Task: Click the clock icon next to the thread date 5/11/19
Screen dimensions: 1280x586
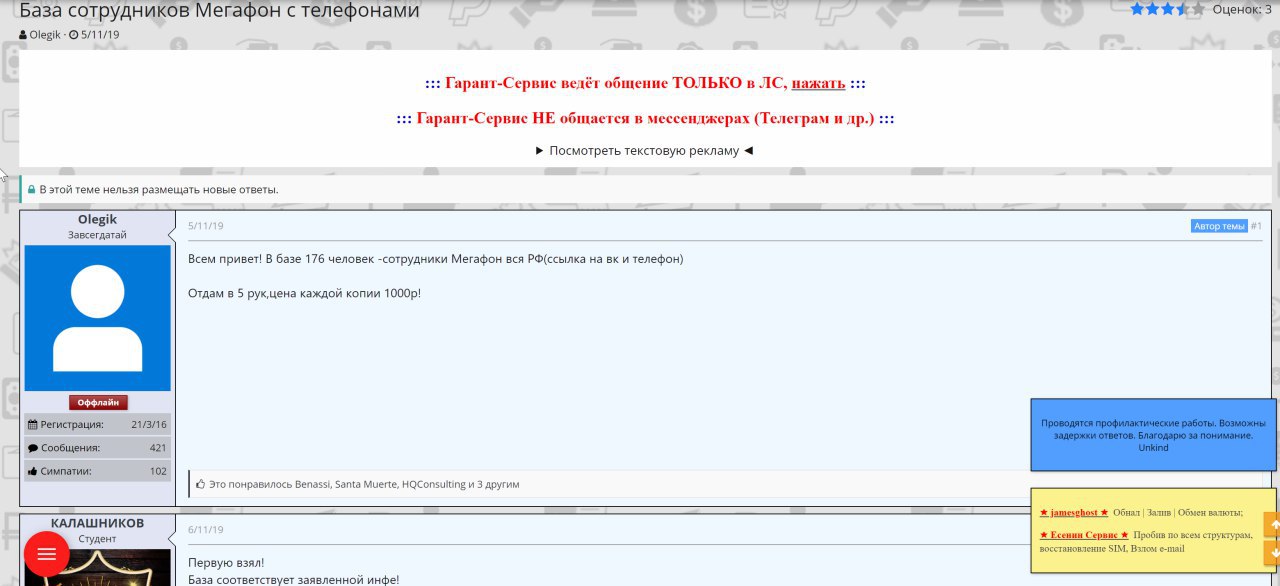Action: [x=73, y=34]
